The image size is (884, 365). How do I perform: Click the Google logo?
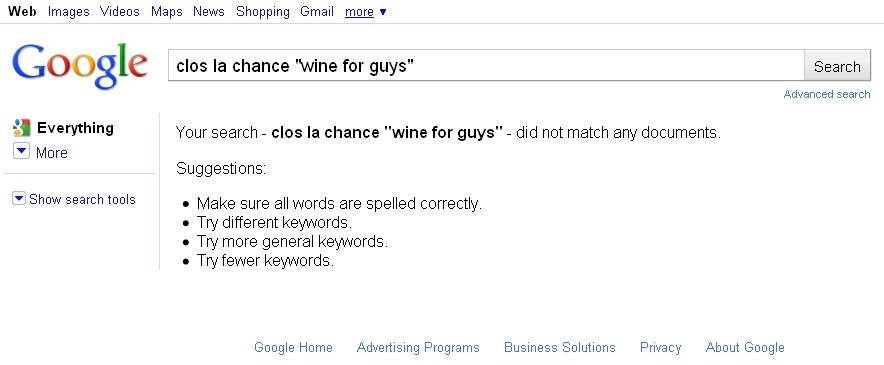79,65
